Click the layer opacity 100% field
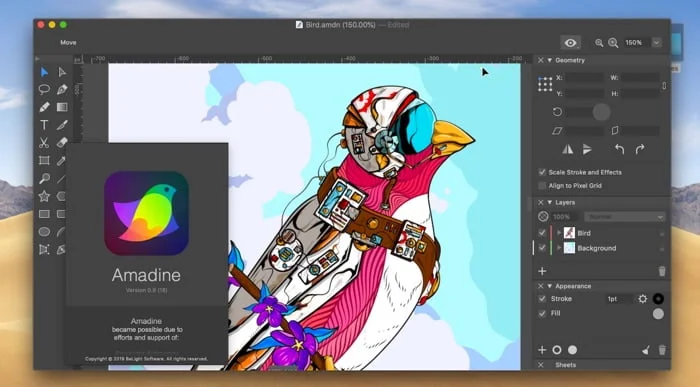 click(566, 217)
